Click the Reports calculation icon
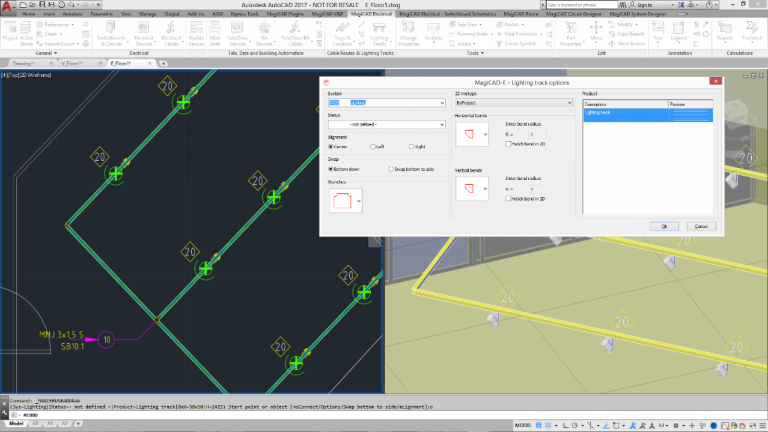Screen dimensions: 768x432 click(725, 31)
